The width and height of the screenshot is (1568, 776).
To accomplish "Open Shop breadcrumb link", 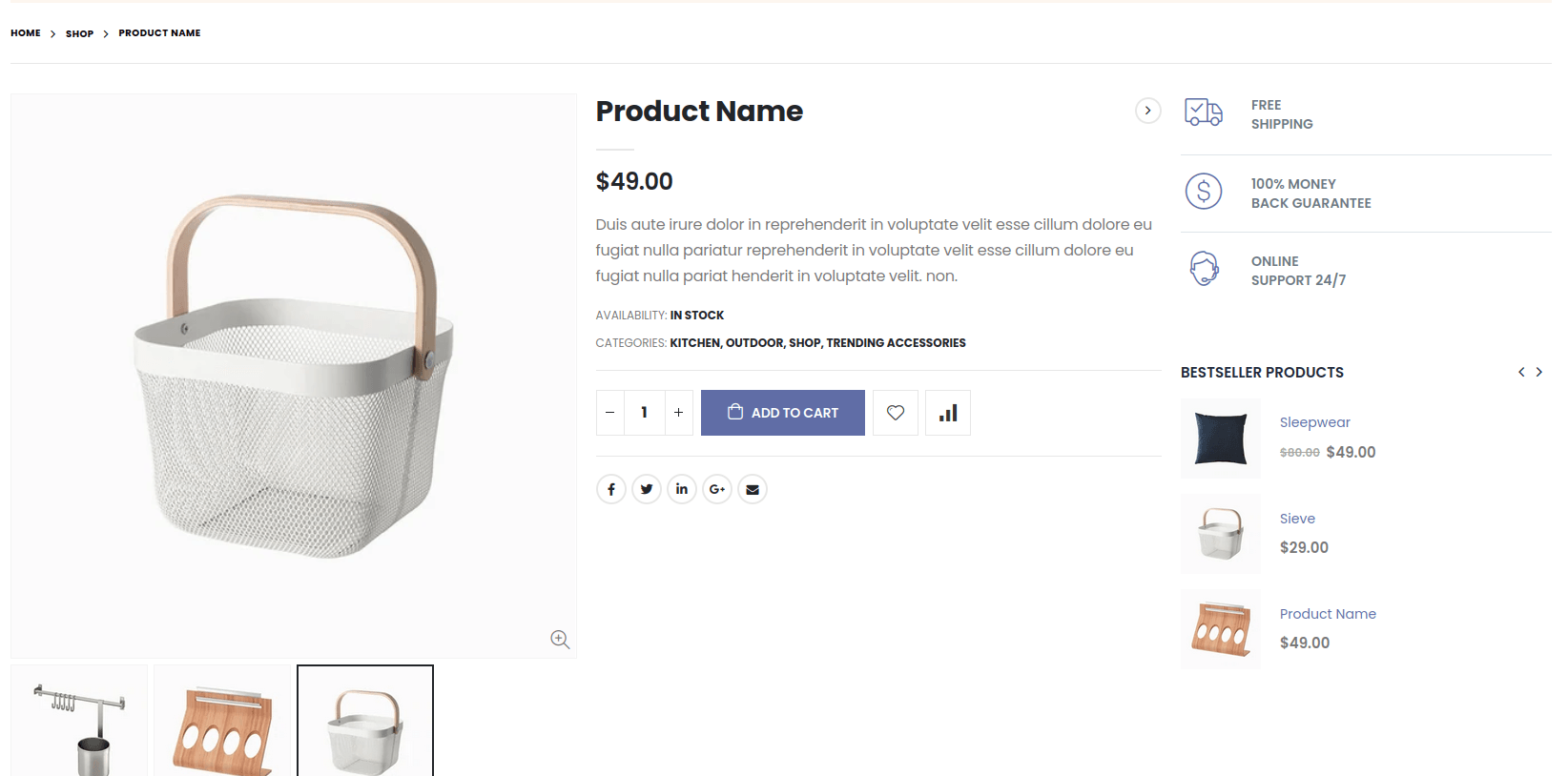I will 79,33.
